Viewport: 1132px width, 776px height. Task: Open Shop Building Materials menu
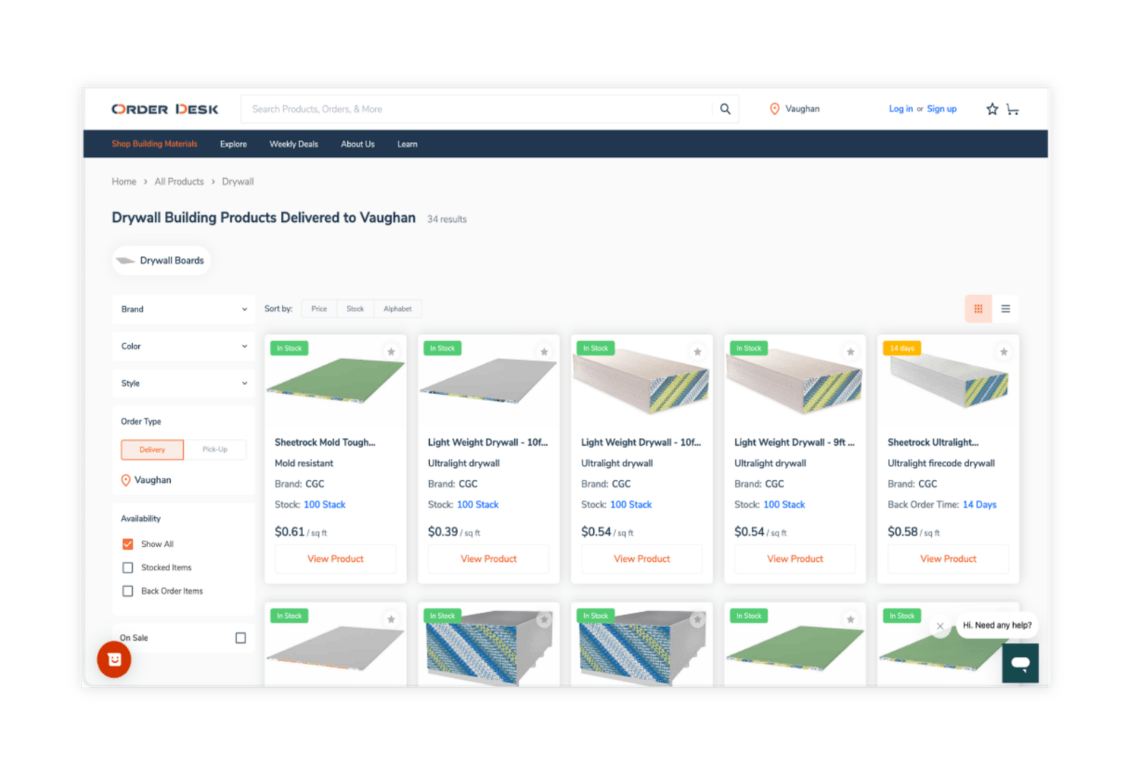(154, 144)
